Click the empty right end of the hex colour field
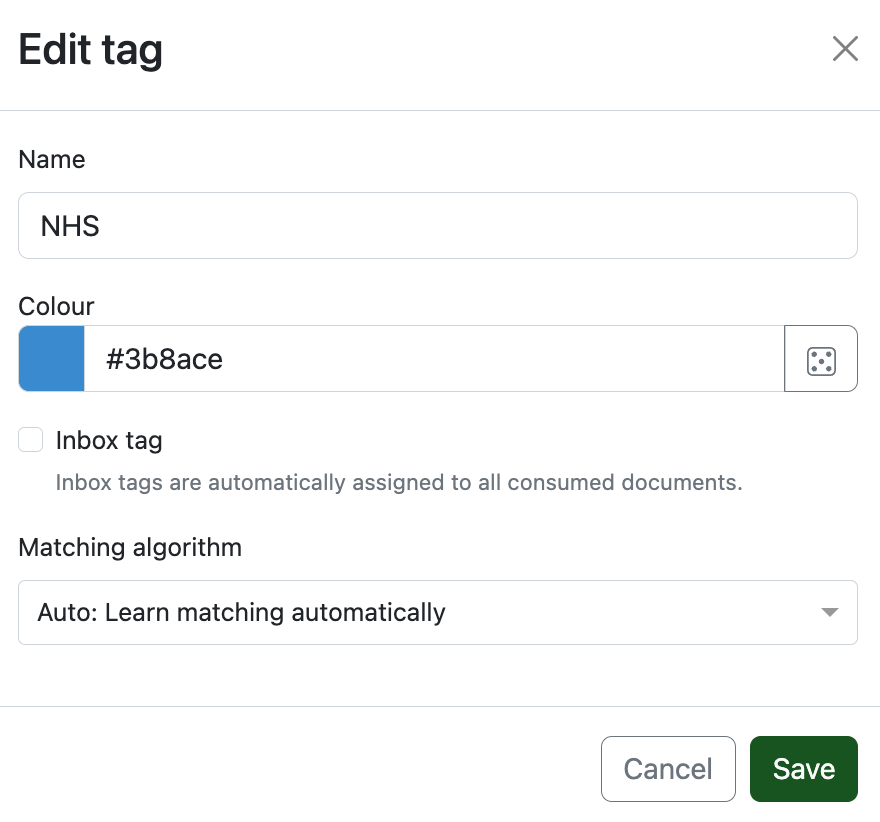Viewport: 880px width, 822px height. tap(700, 359)
